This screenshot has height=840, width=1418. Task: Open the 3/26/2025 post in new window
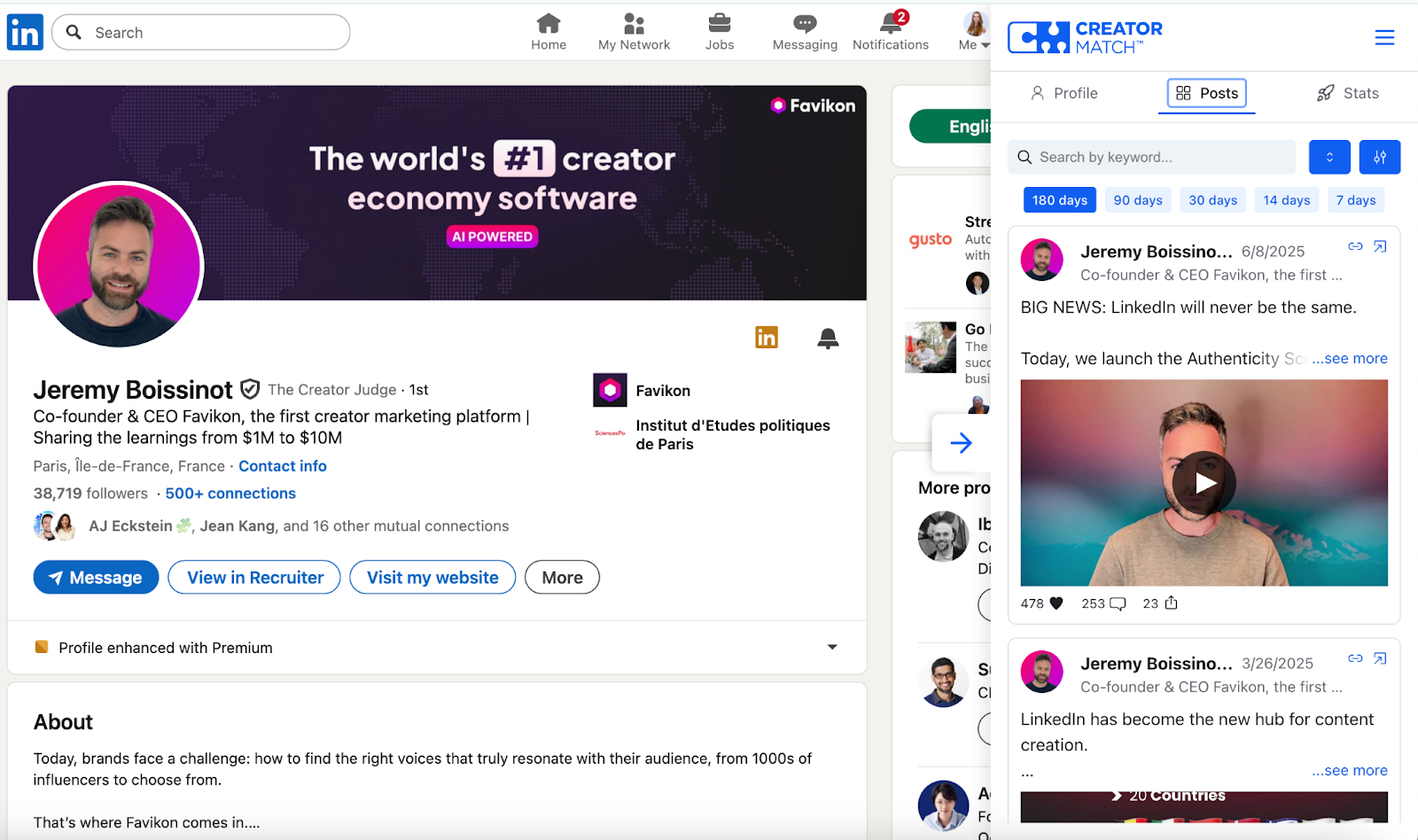coord(1380,658)
